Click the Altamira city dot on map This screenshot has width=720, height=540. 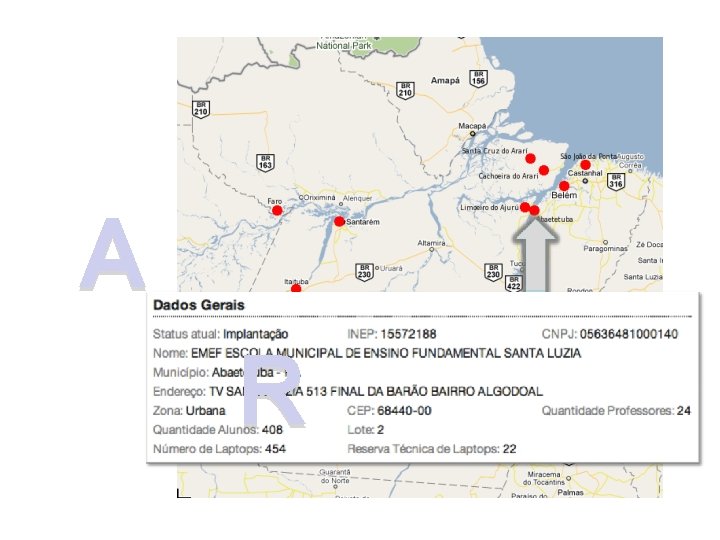click(x=432, y=250)
